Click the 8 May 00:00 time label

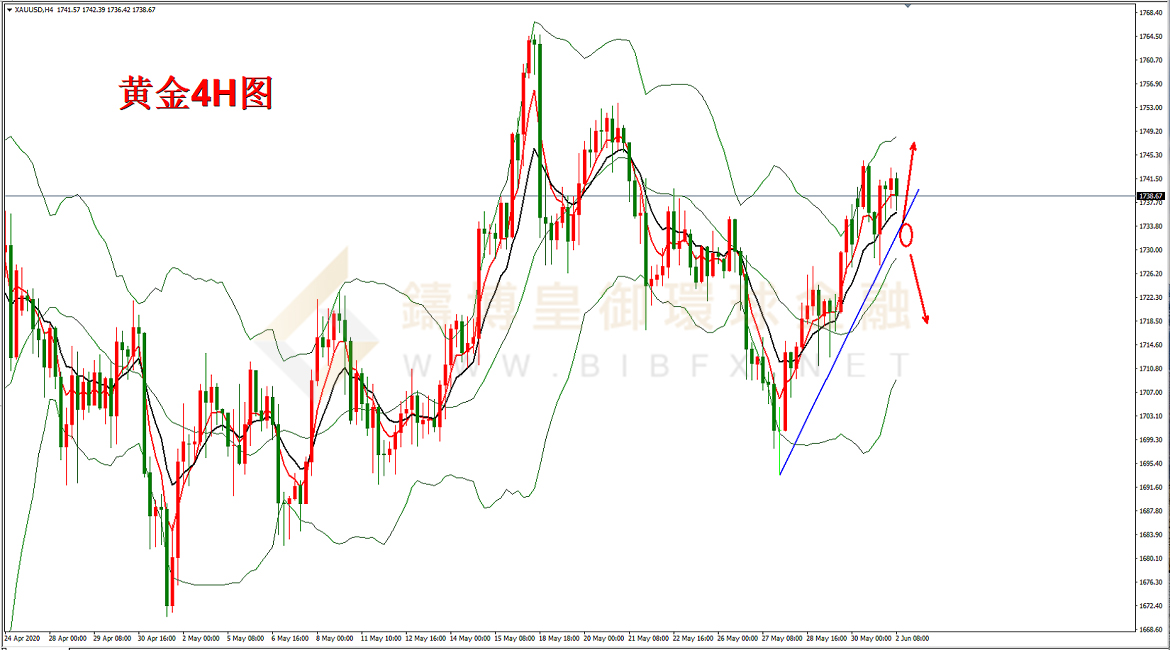pyautogui.click(x=333, y=637)
